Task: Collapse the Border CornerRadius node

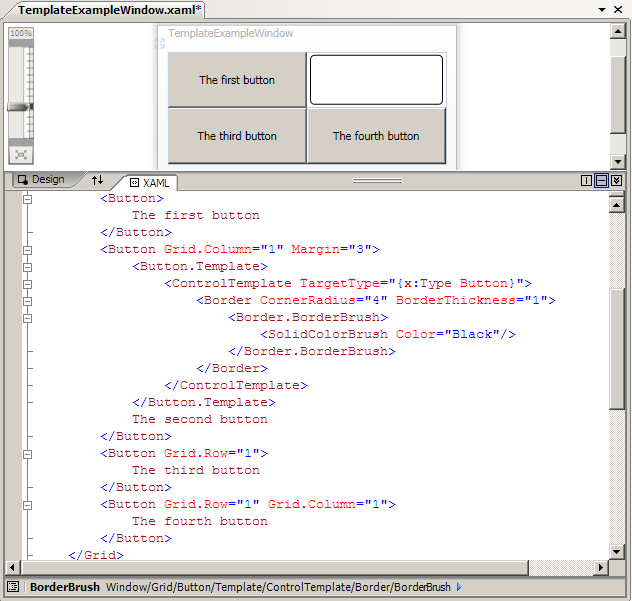Action: tap(27, 301)
